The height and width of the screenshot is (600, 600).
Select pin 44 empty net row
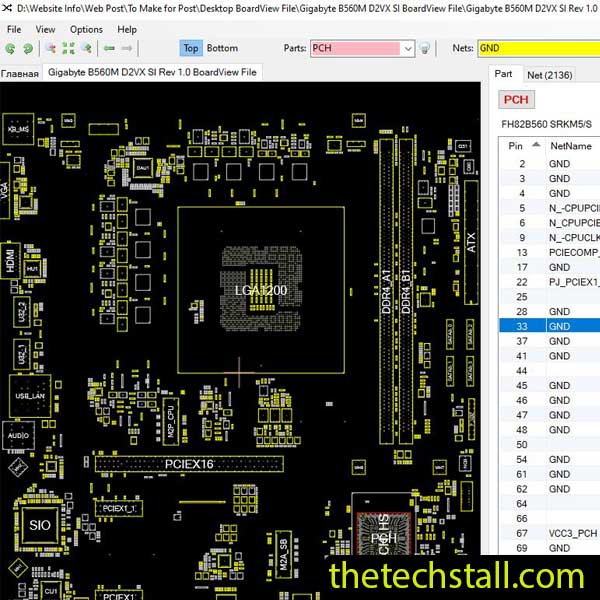pyautogui.click(x=549, y=371)
